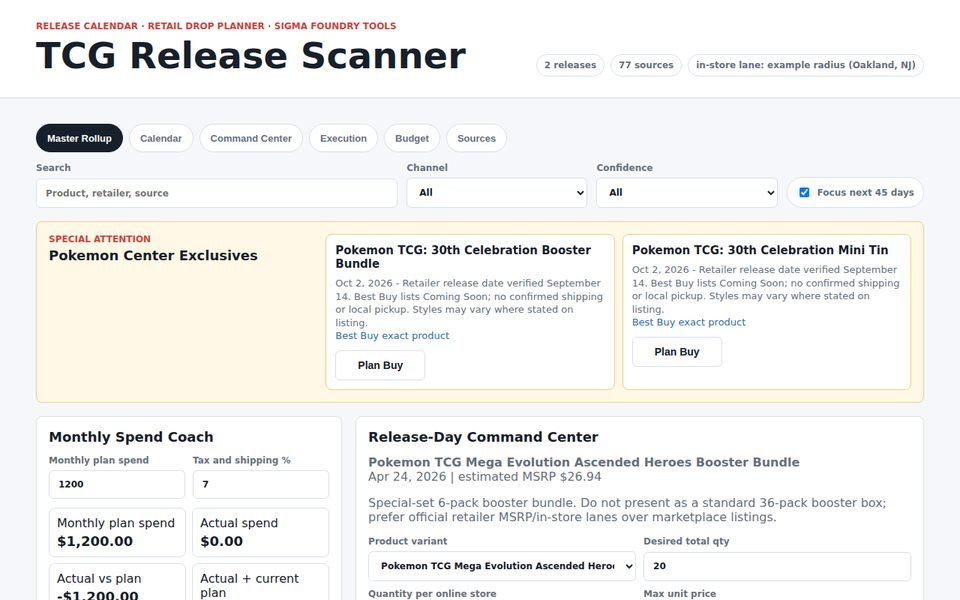Click the 30th Celebration Booster Bundle title
The height and width of the screenshot is (600, 960).
coord(463,257)
